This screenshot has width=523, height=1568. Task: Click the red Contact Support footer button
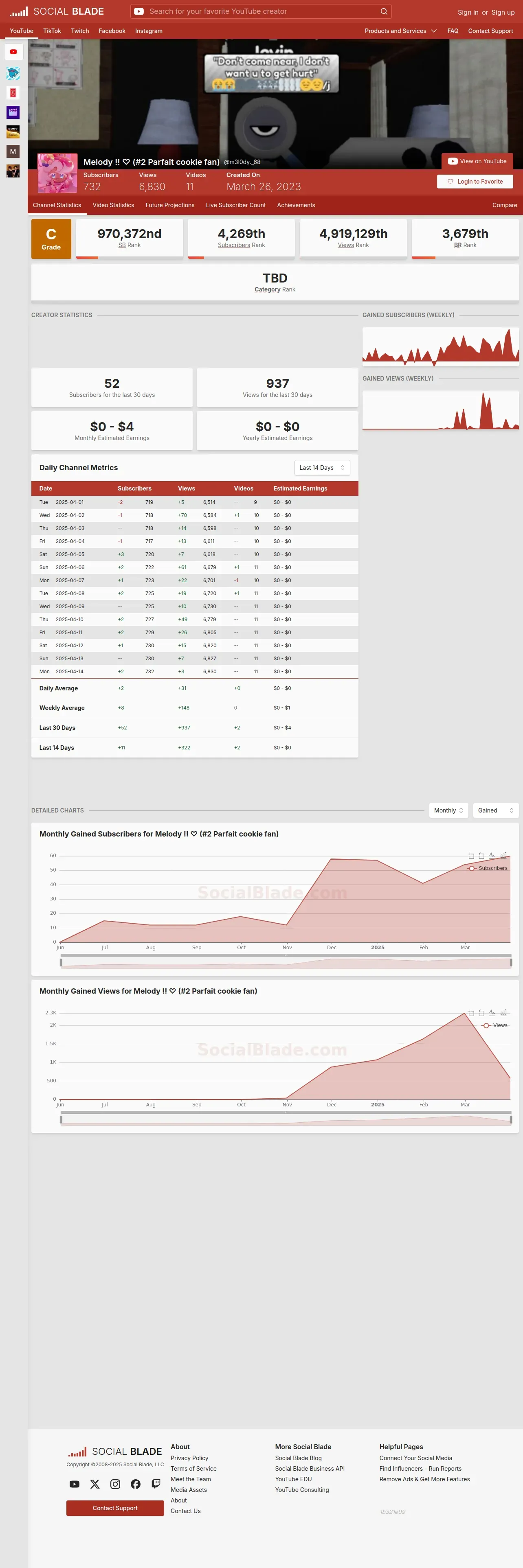click(115, 1508)
